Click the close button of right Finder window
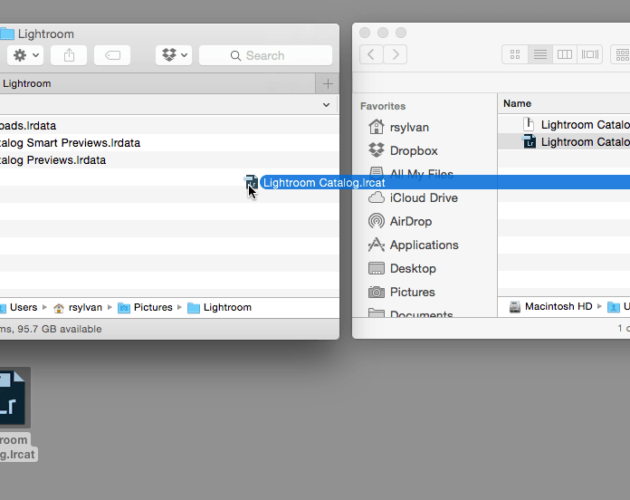The width and height of the screenshot is (630, 500). pyautogui.click(x=365, y=33)
